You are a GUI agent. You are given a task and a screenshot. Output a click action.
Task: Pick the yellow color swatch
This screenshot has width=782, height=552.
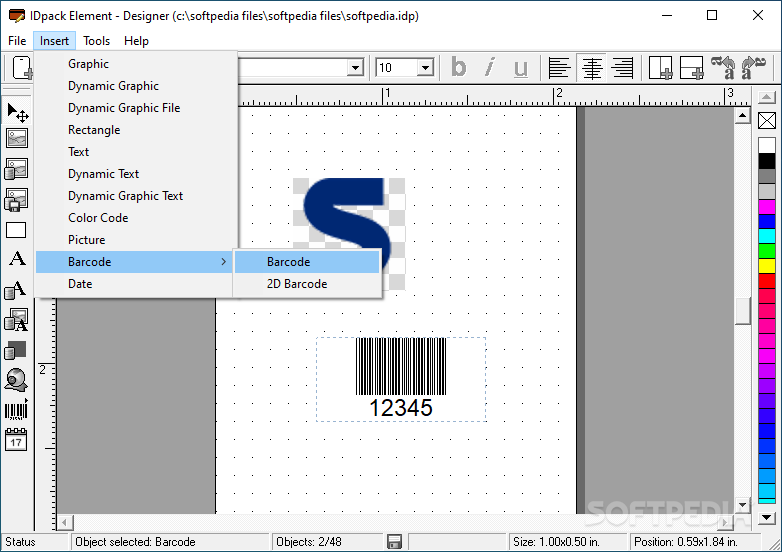pyautogui.click(x=767, y=266)
